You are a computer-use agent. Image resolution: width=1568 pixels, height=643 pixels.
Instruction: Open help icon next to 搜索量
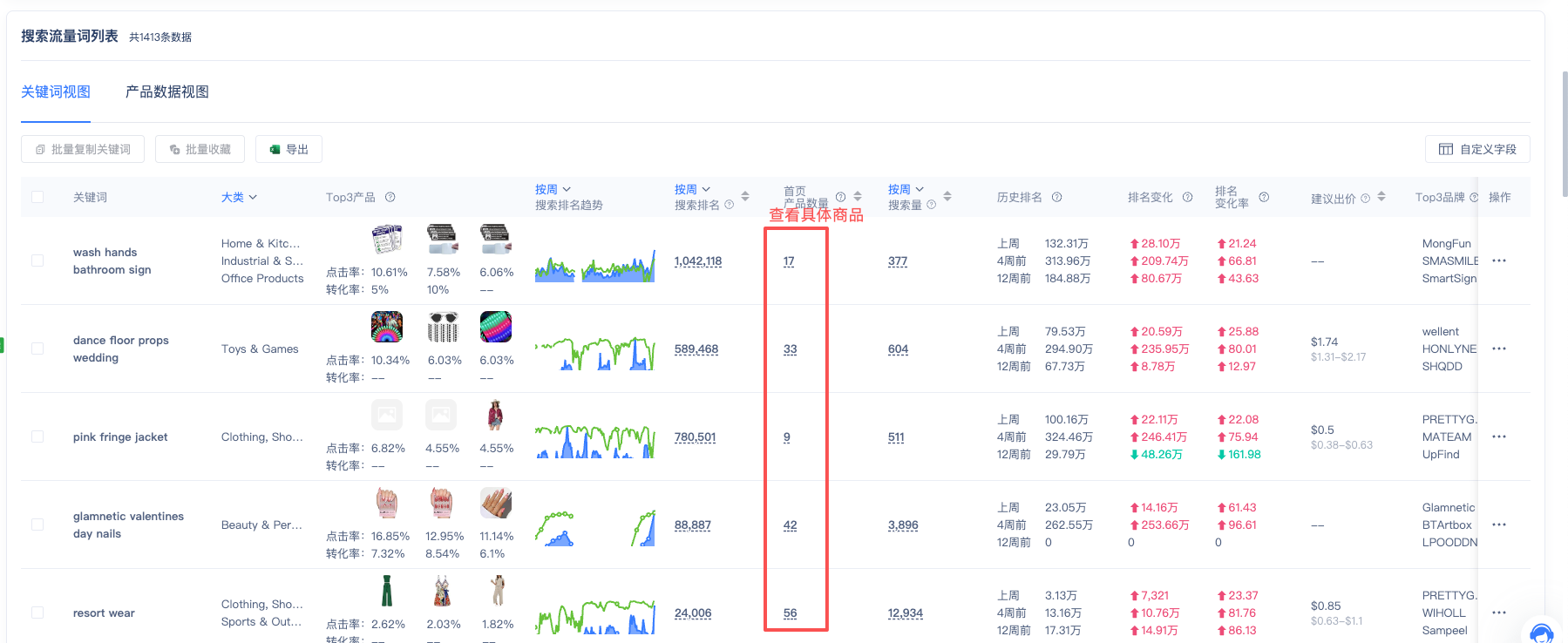pyautogui.click(x=932, y=205)
